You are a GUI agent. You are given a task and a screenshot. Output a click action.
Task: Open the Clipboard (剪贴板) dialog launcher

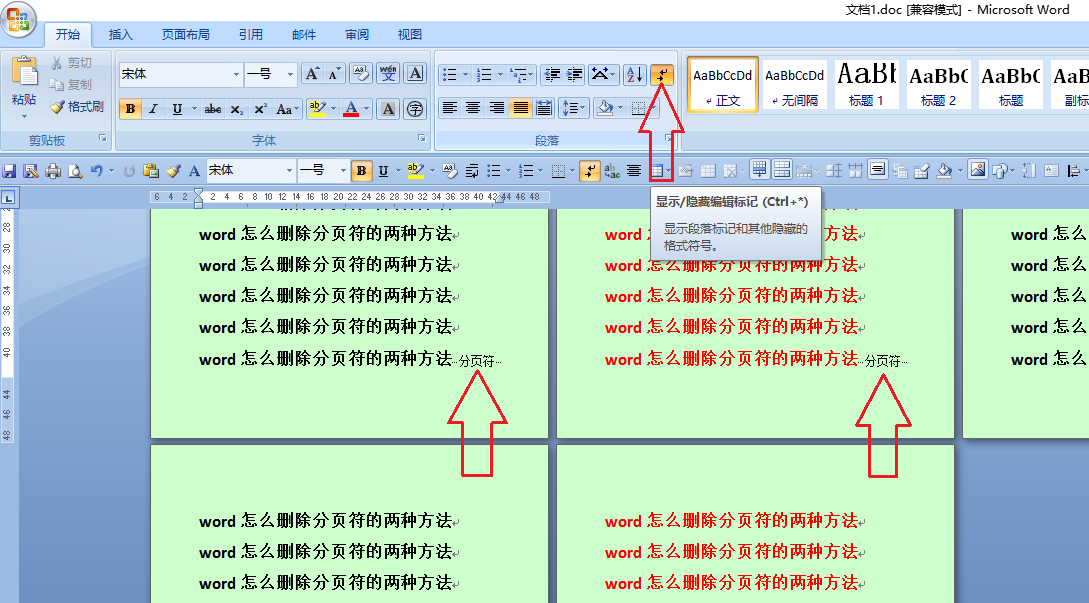pos(103,138)
